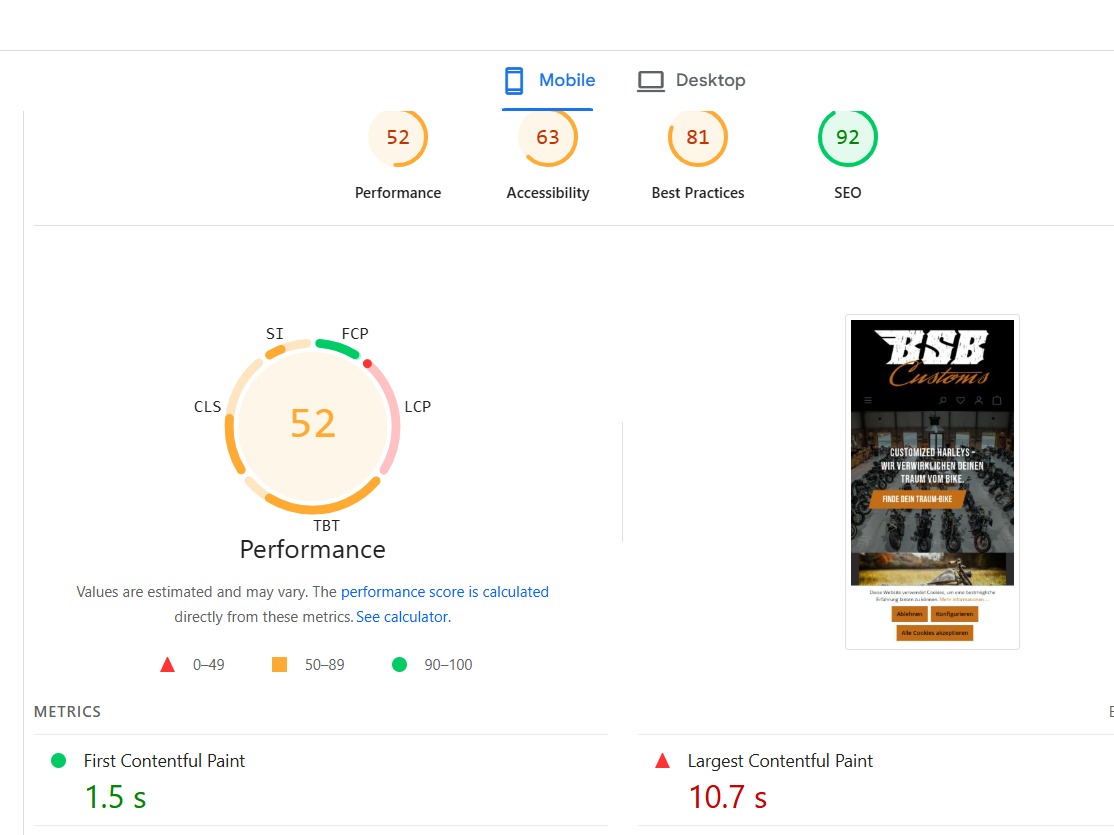Open the 'See calculator' link
The image size is (1114, 835).
point(403,617)
